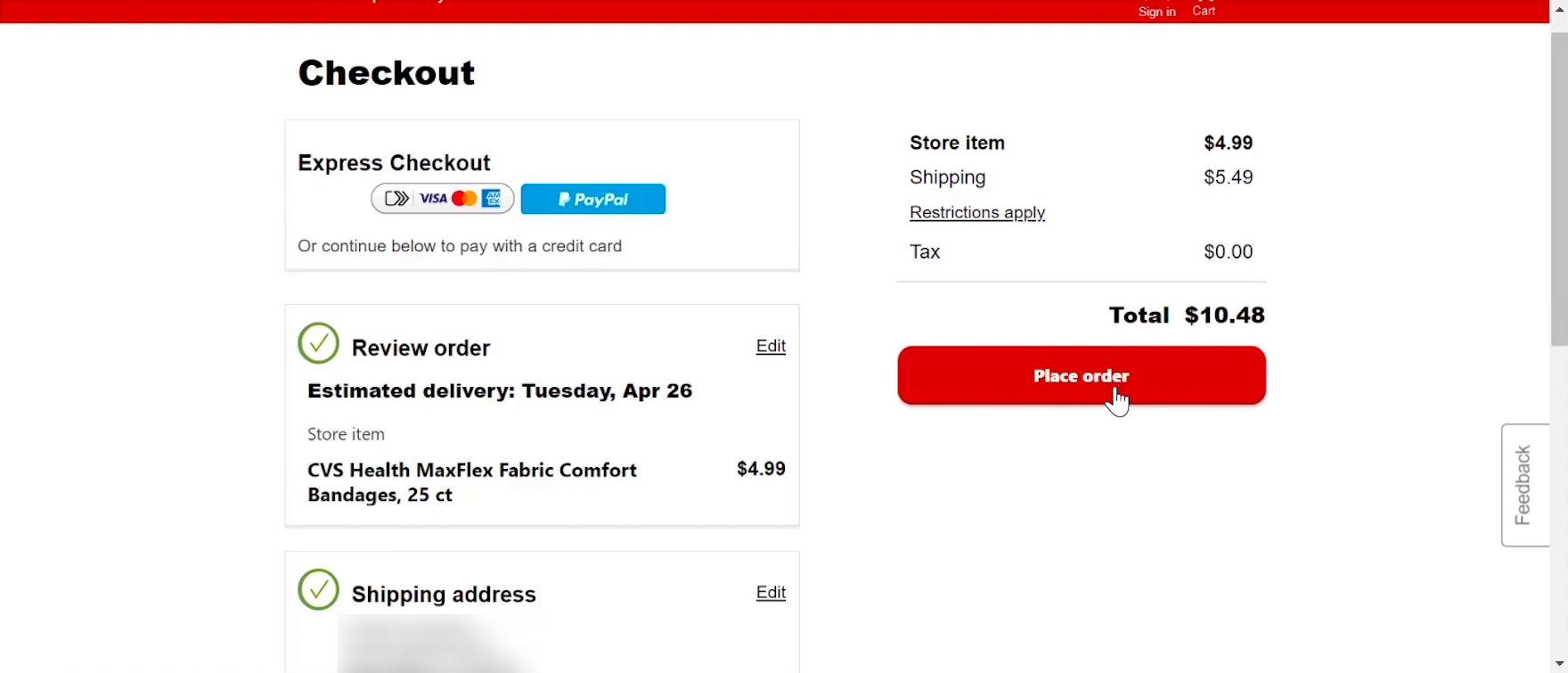Open the Feedback side tab

click(x=1523, y=485)
